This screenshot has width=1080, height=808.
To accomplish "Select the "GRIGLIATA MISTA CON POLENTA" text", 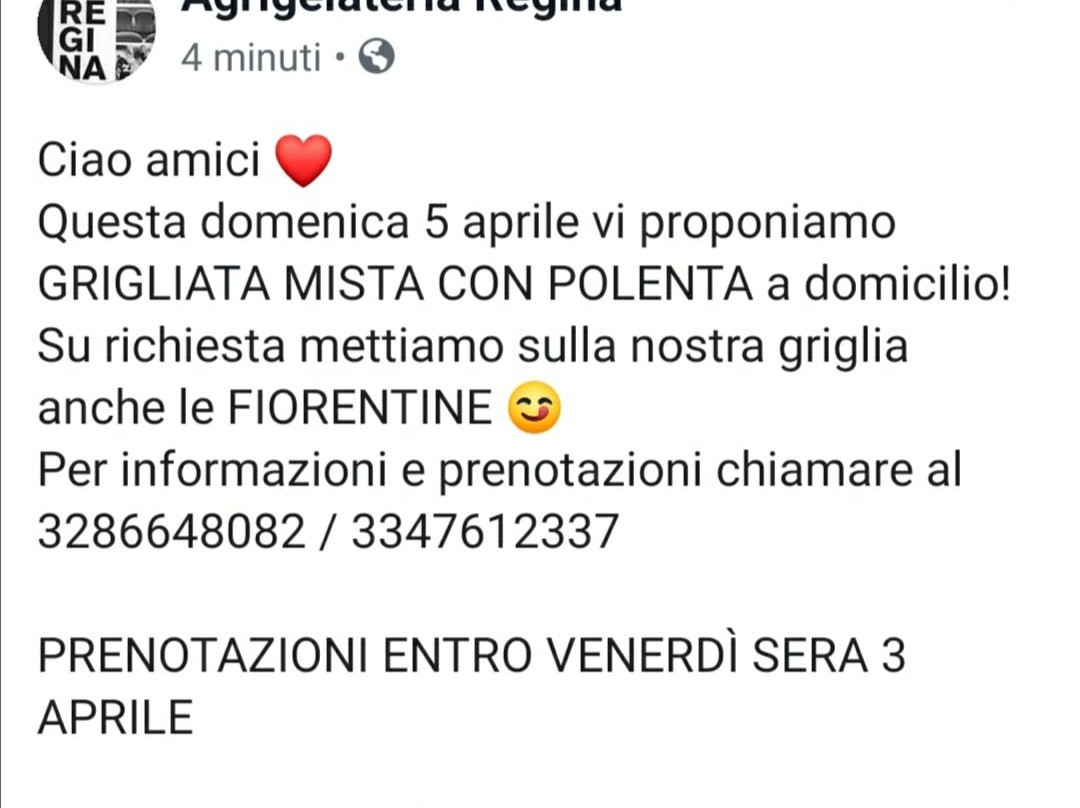I will click(395, 284).
